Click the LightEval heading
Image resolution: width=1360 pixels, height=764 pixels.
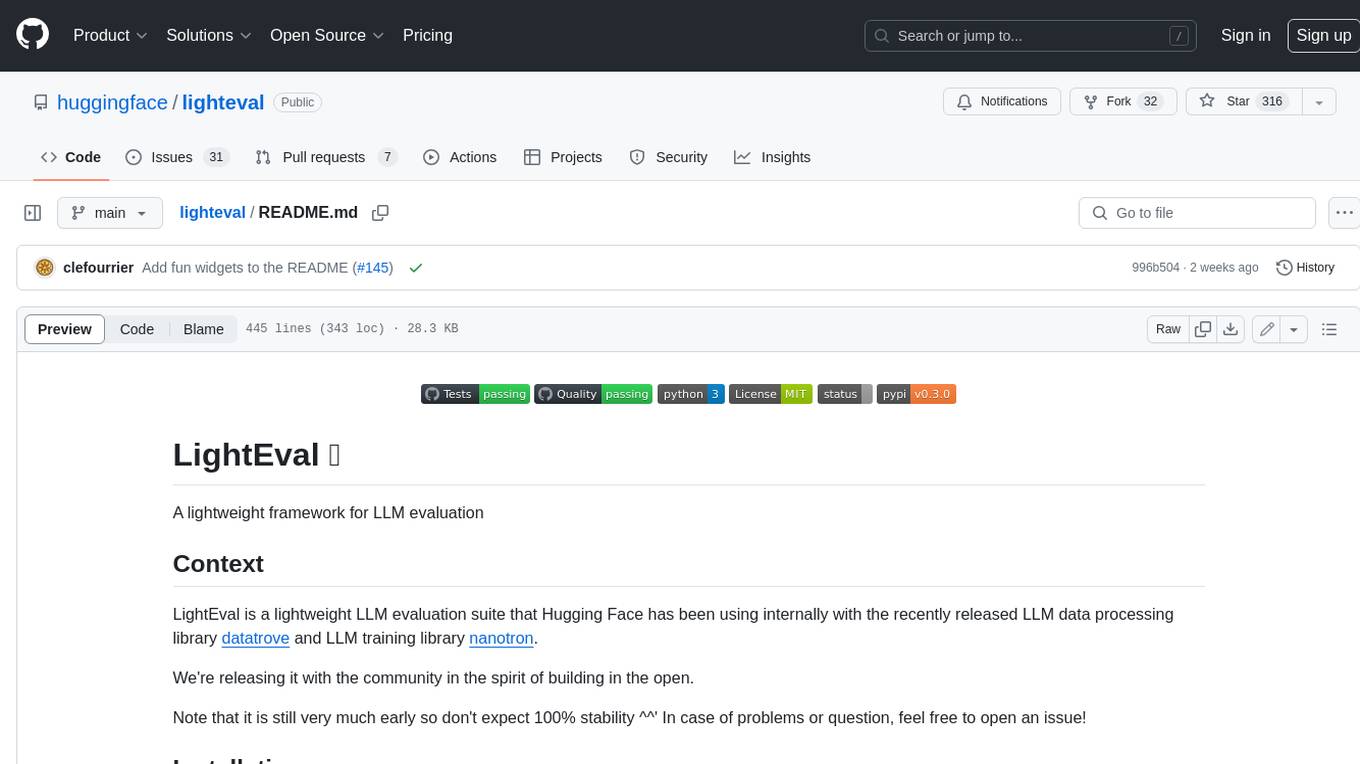coord(257,454)
